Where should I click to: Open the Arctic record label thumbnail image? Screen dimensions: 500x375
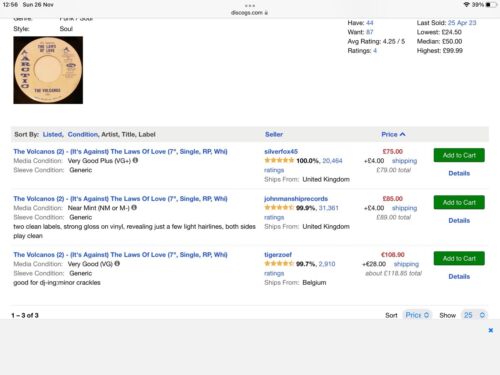click(x=48, y=70)
